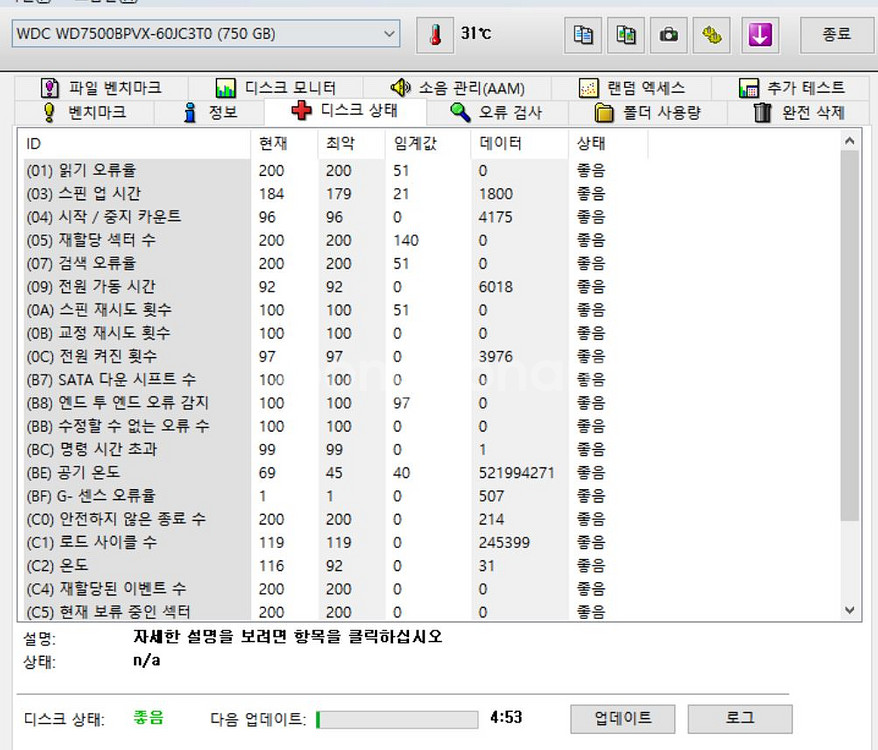Open the 추가 테스트 tab

click(792, 88)
